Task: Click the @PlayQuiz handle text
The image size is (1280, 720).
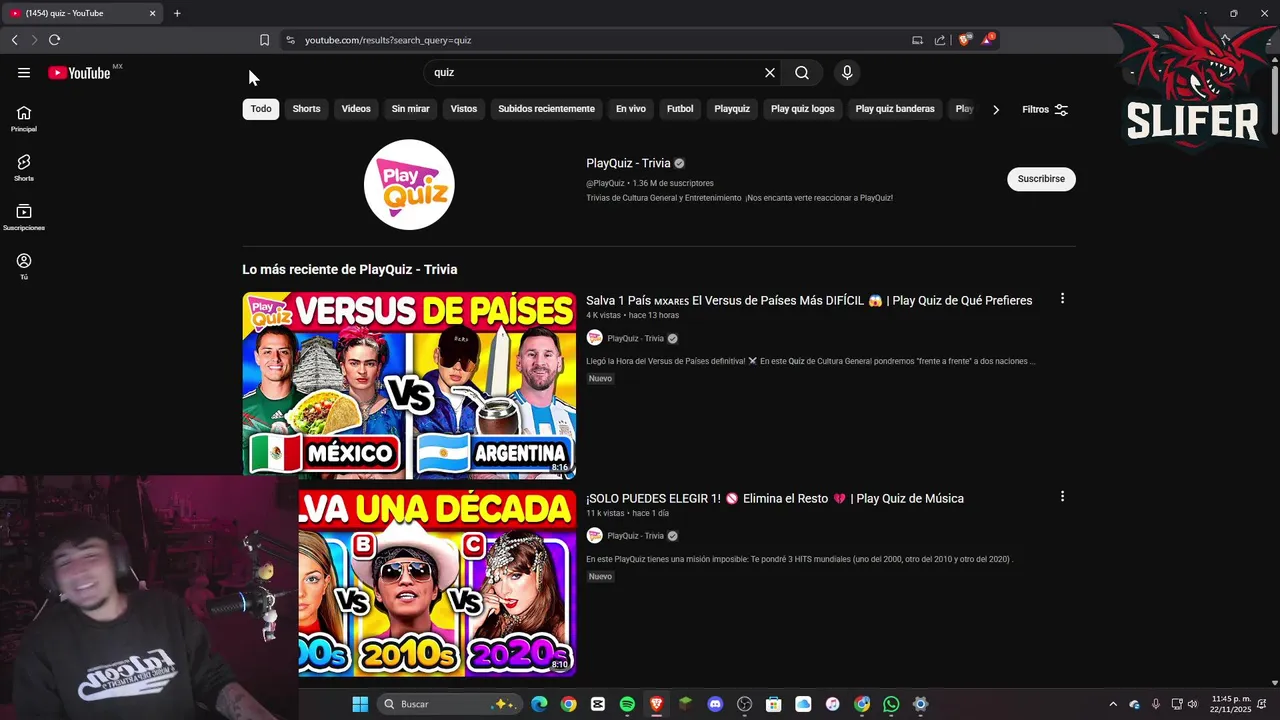Action: coord(605,183)
